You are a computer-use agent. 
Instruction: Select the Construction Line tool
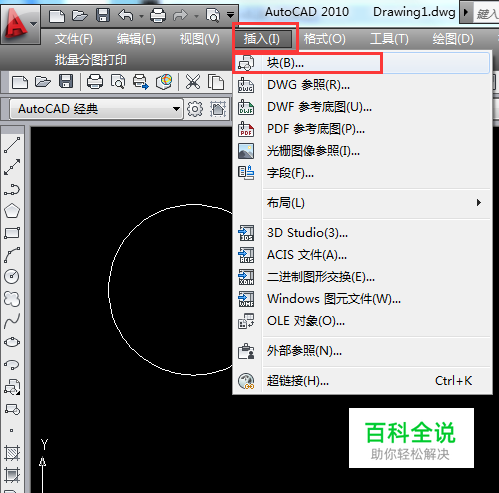12,167
